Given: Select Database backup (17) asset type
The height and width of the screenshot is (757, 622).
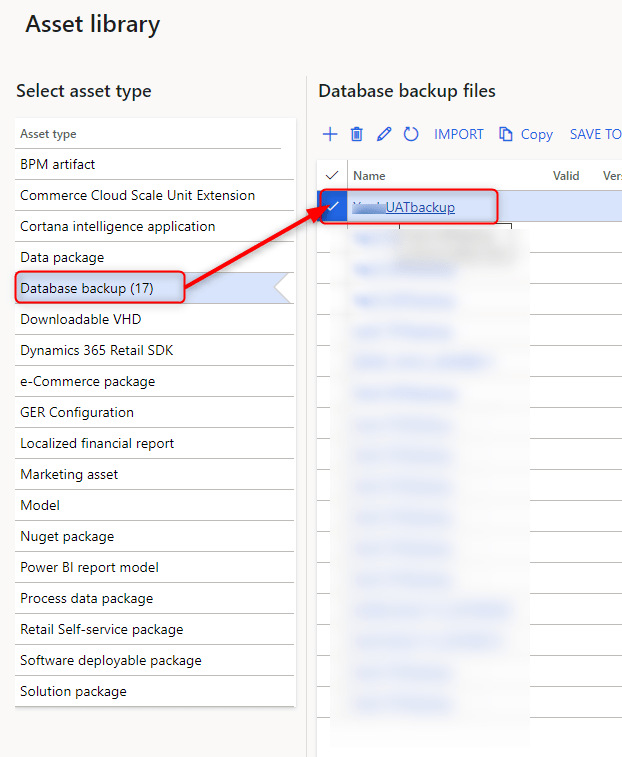Looking at the screenshot, I should click(87, 288).
